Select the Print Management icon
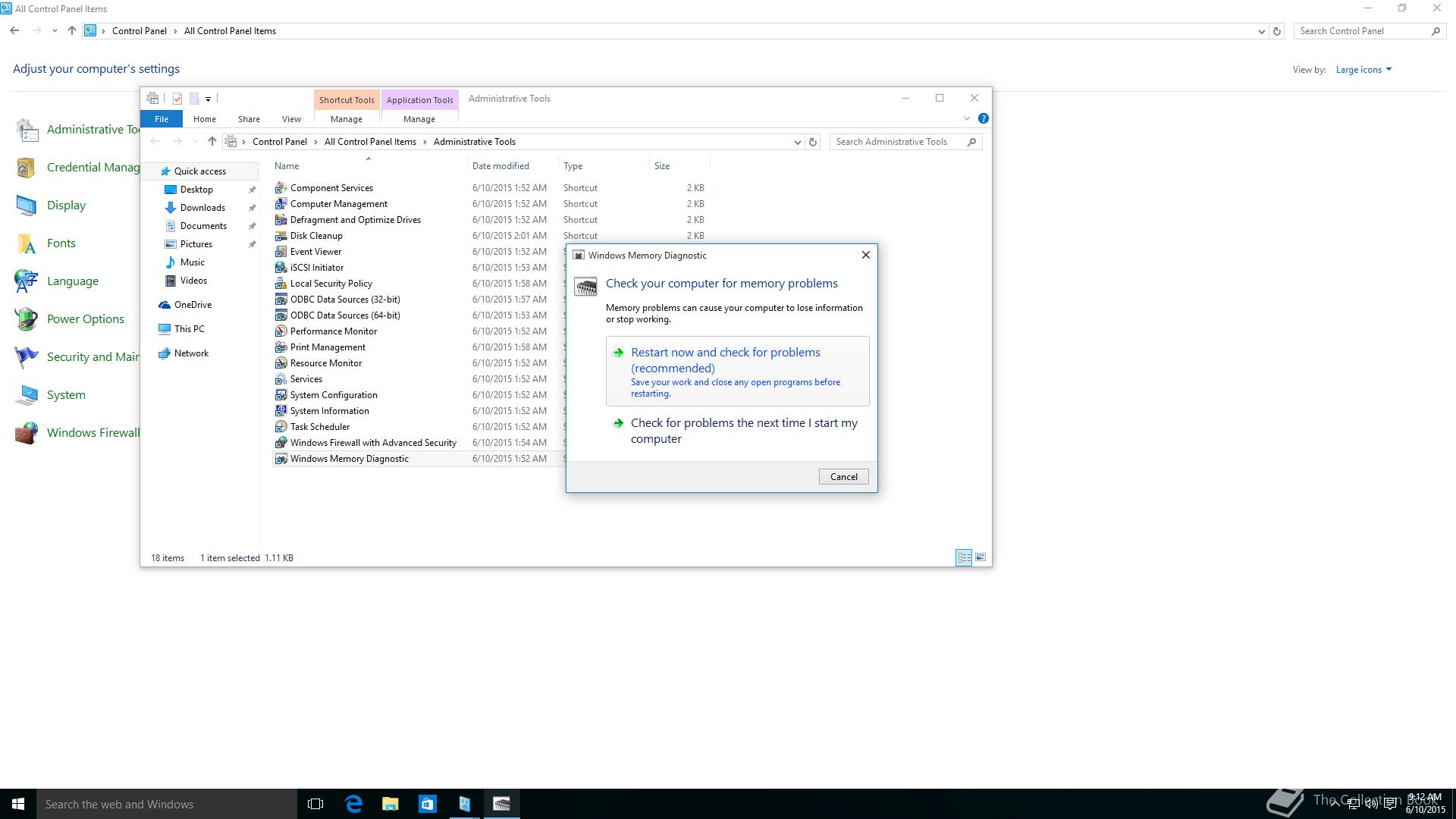1456x819 pixels. [x=281, y=347]
